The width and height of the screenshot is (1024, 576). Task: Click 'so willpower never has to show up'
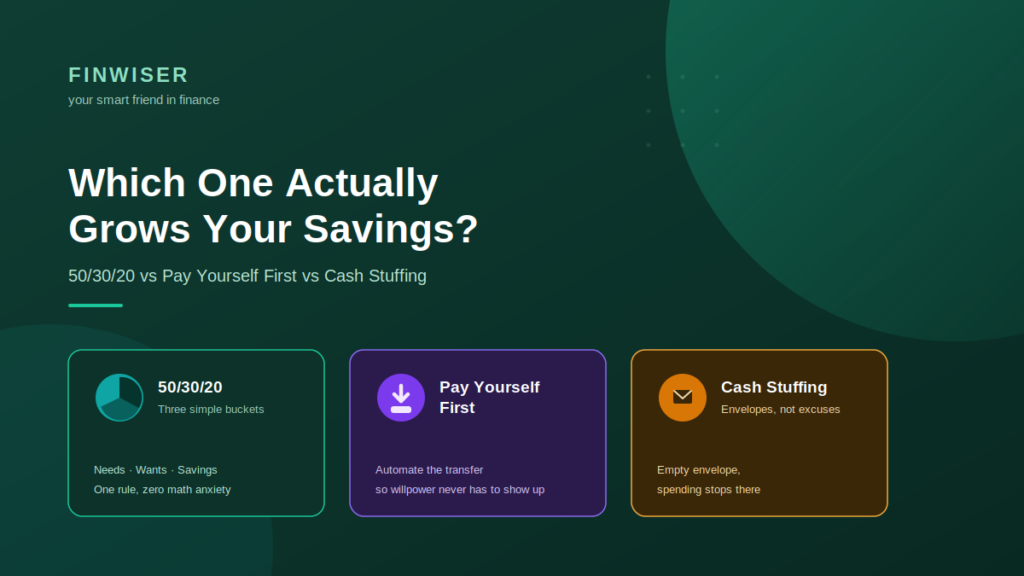460,490
